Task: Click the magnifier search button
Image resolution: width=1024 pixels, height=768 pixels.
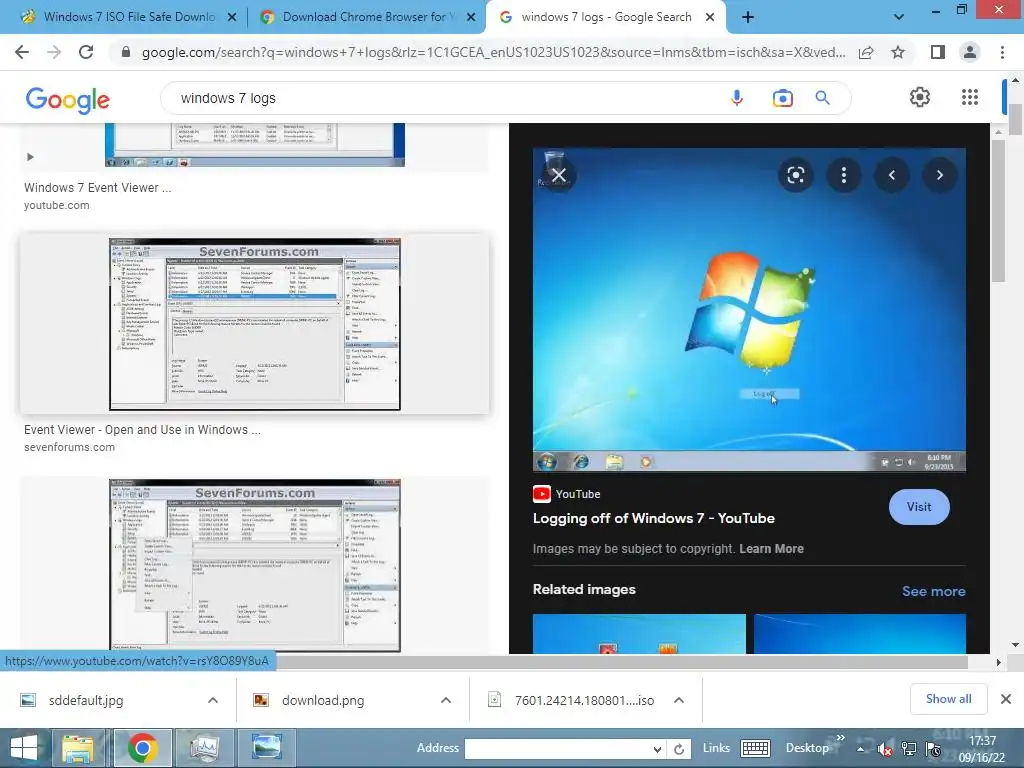Action: pos(822,98)
